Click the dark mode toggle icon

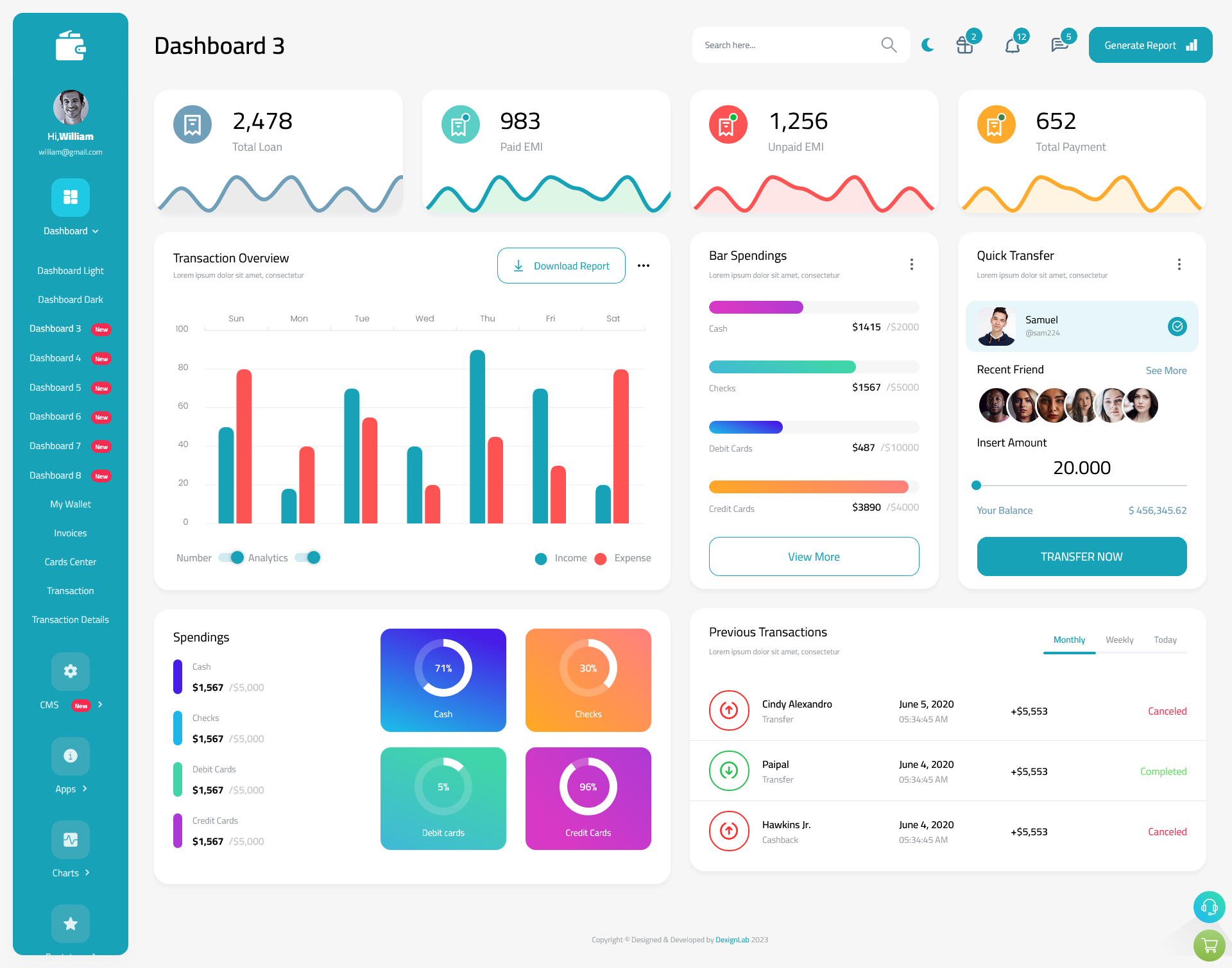927,44
